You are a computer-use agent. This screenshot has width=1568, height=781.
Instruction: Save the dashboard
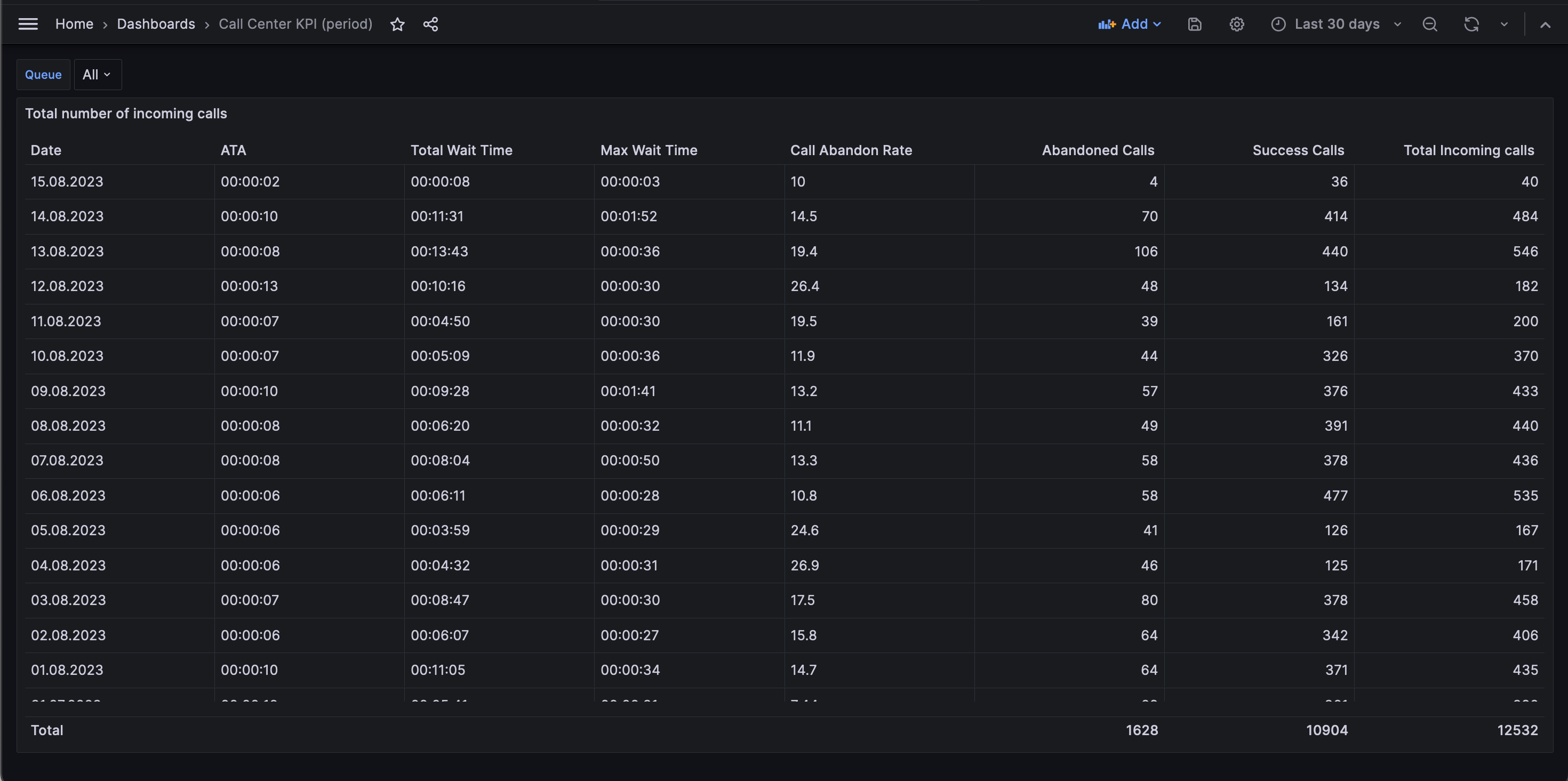click(x=1194, y=25)
